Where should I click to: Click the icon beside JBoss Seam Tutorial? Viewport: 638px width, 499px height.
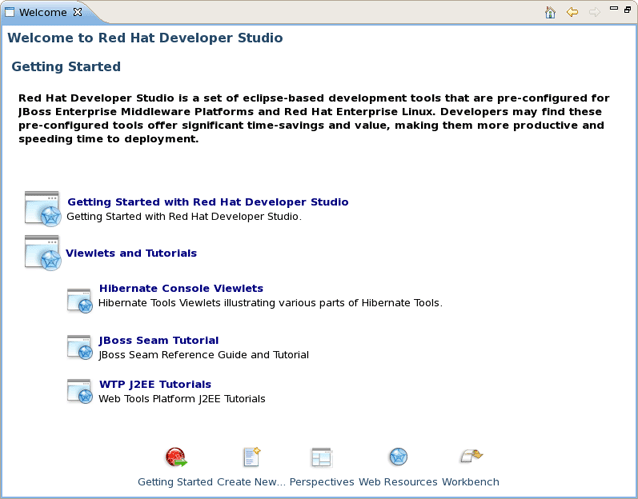click(x=80, y=347)
